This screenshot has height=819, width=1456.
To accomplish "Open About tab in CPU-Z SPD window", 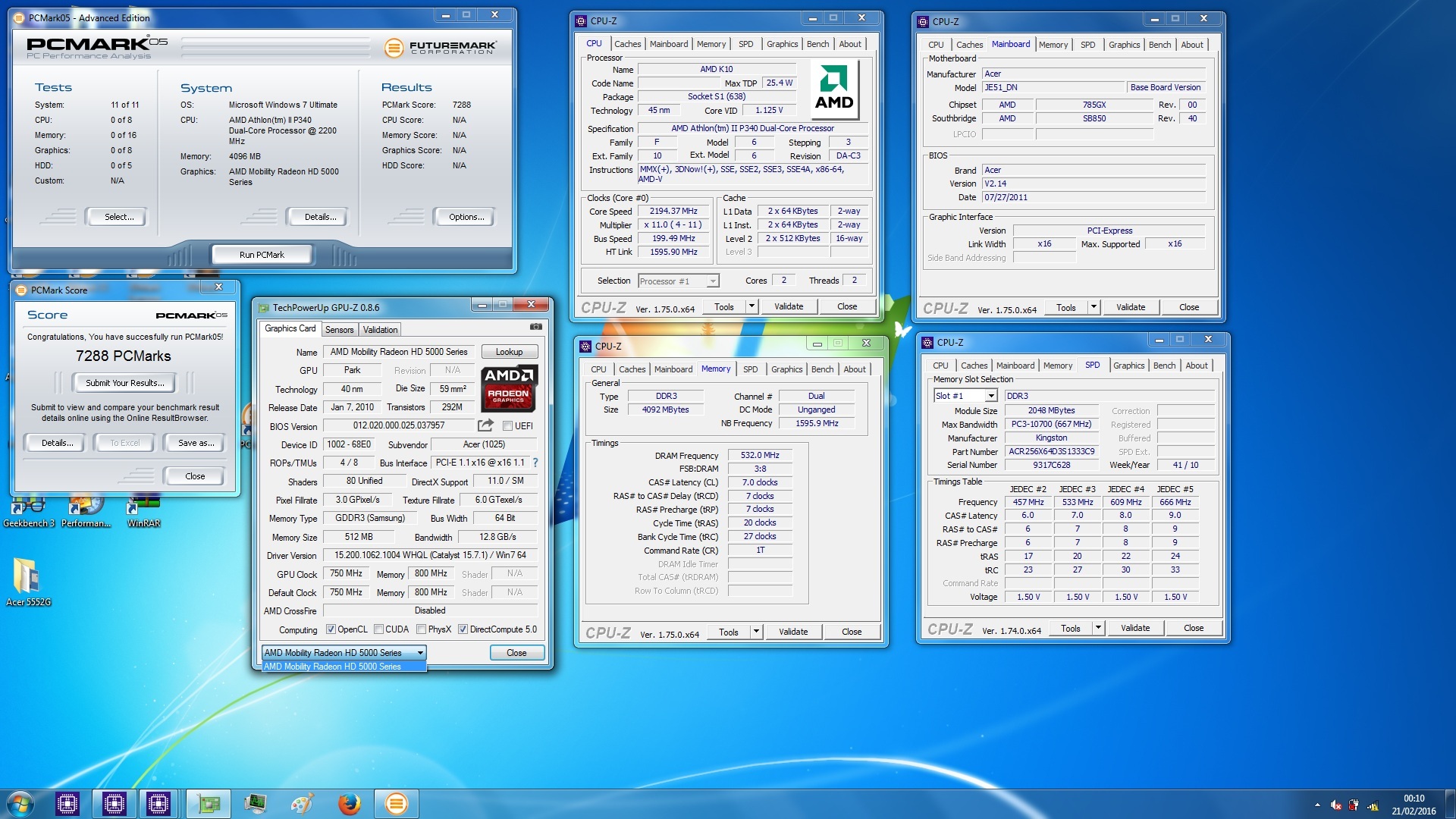I will pyautogui.click(x=1196, y=366).
